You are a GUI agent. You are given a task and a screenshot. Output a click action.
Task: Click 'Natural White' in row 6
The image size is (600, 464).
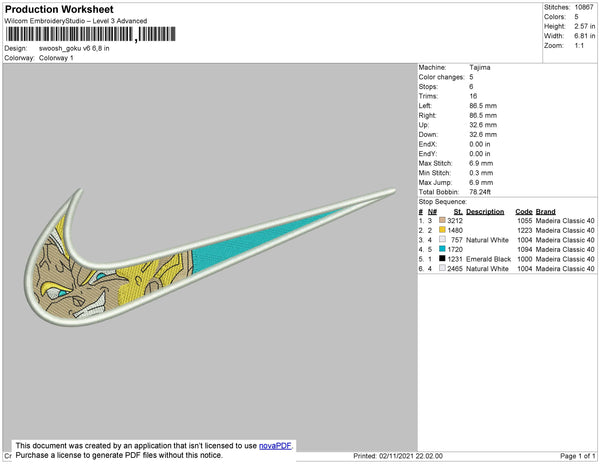(487, 269)
